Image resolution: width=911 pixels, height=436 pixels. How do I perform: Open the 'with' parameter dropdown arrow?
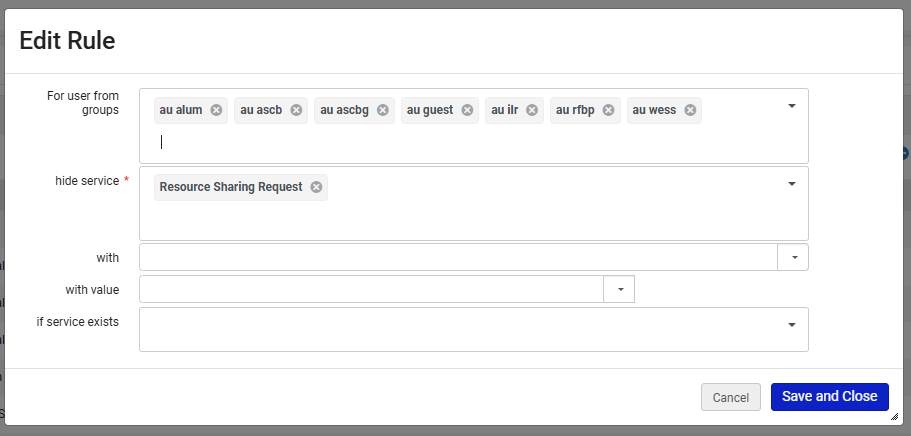pos(793,258)
